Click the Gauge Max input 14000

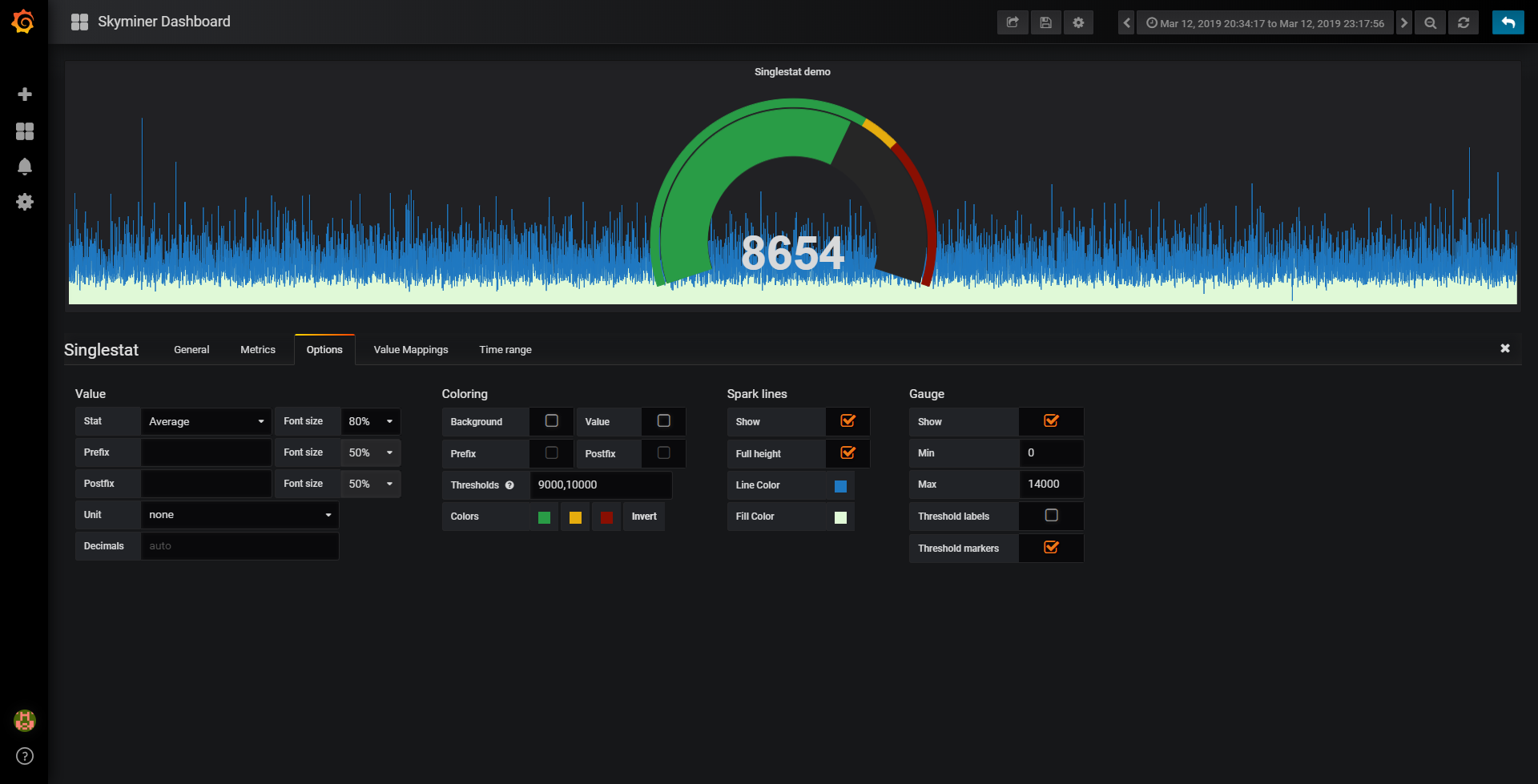click(1051, 484)
